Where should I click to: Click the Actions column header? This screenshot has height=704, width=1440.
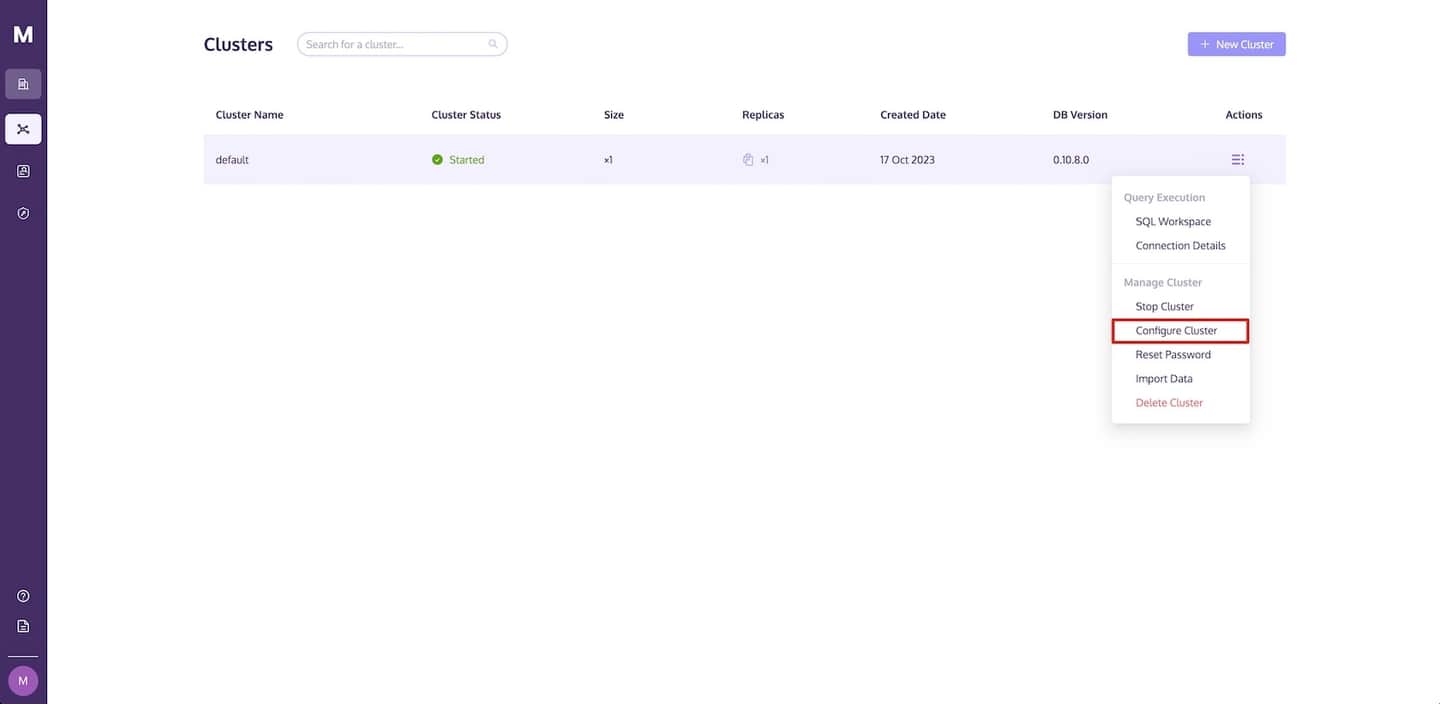click(1244, 115)
